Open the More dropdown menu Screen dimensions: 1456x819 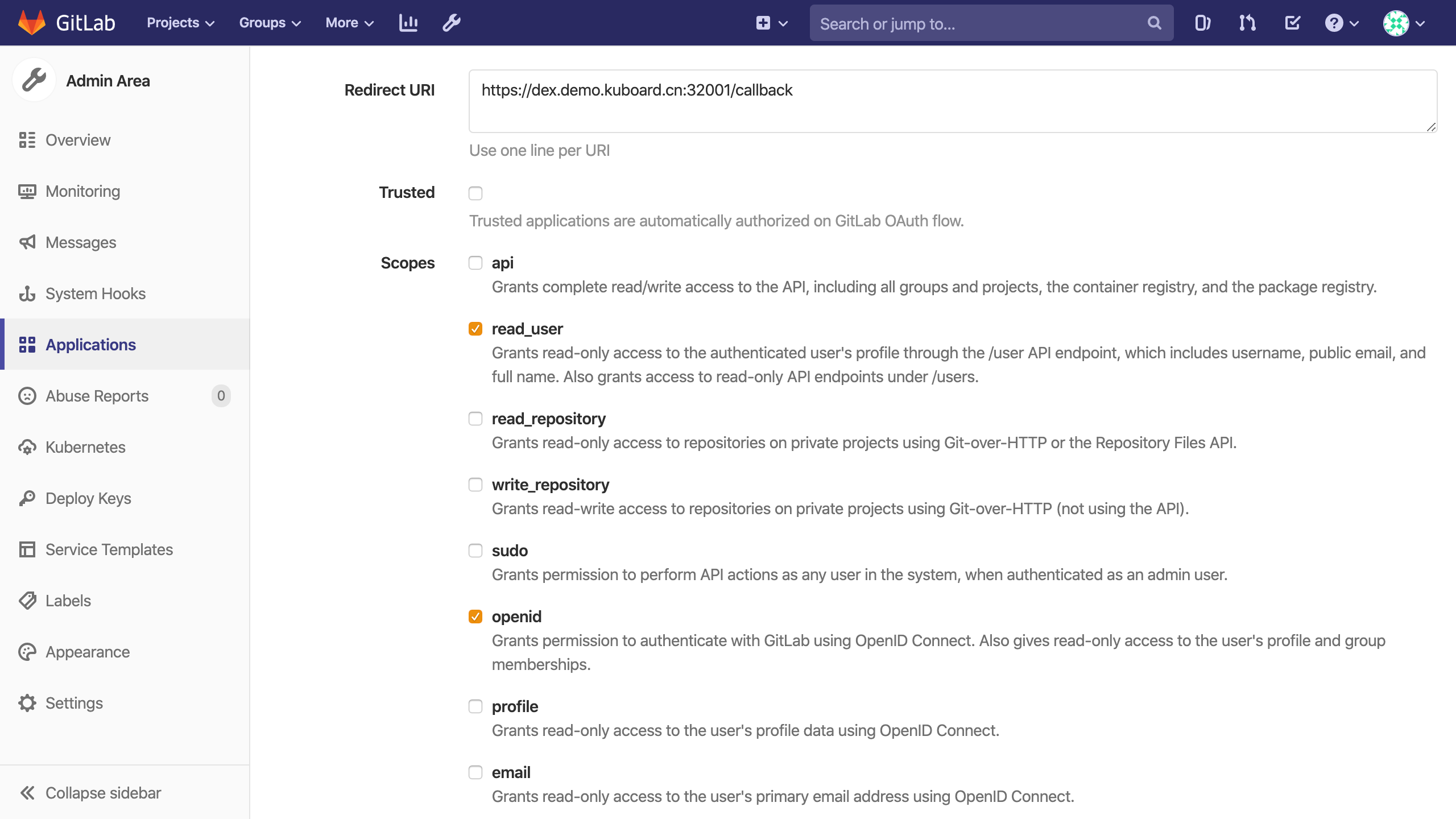point(351,22)
